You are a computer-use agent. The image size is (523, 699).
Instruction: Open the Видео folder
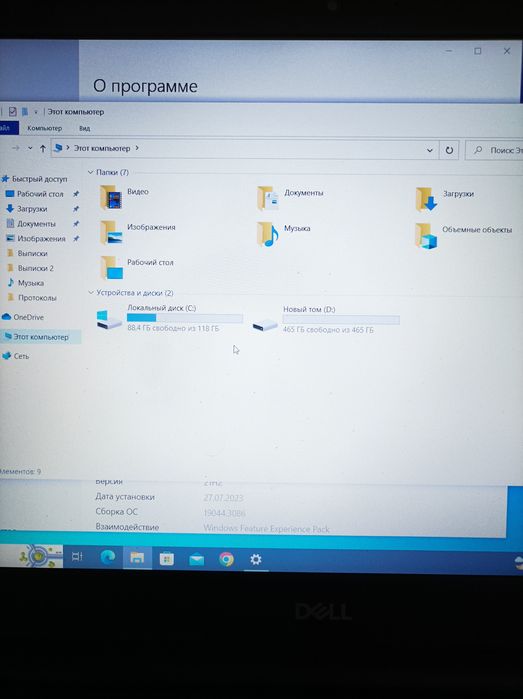(x=125, y=197)
